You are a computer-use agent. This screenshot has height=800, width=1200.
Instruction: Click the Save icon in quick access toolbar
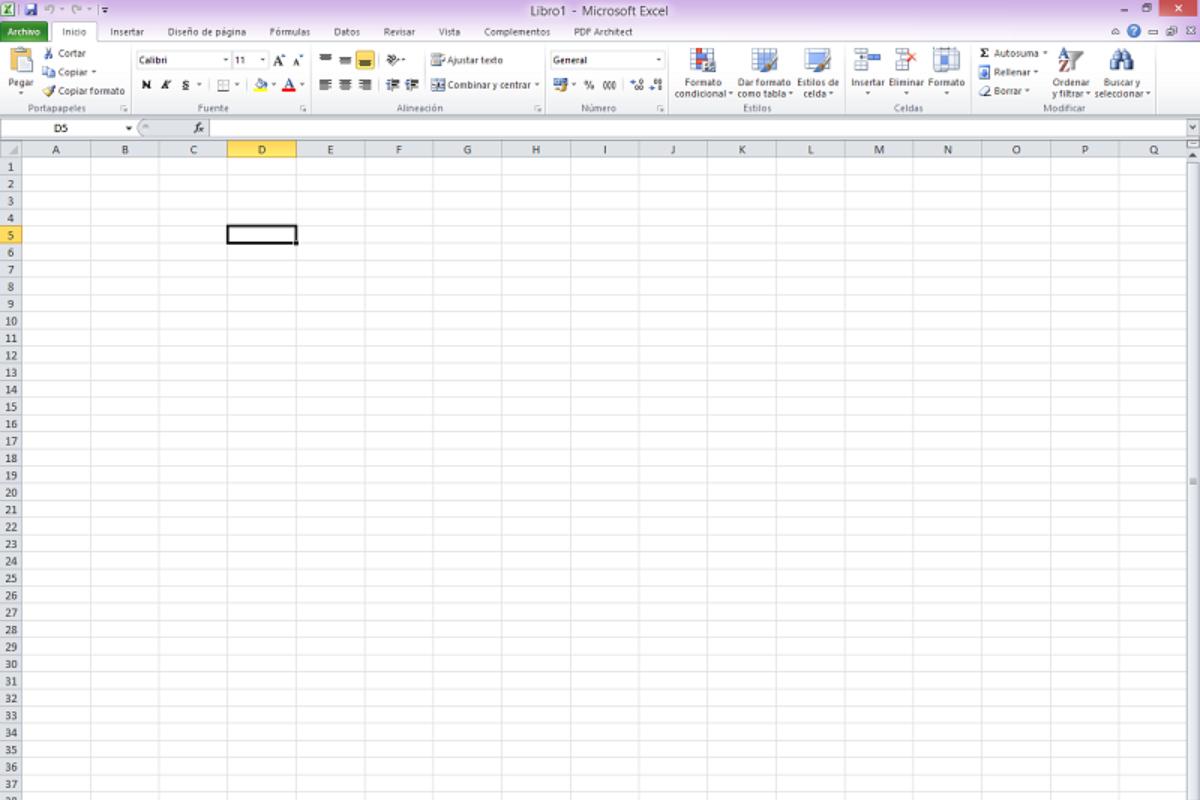[30, 10]
